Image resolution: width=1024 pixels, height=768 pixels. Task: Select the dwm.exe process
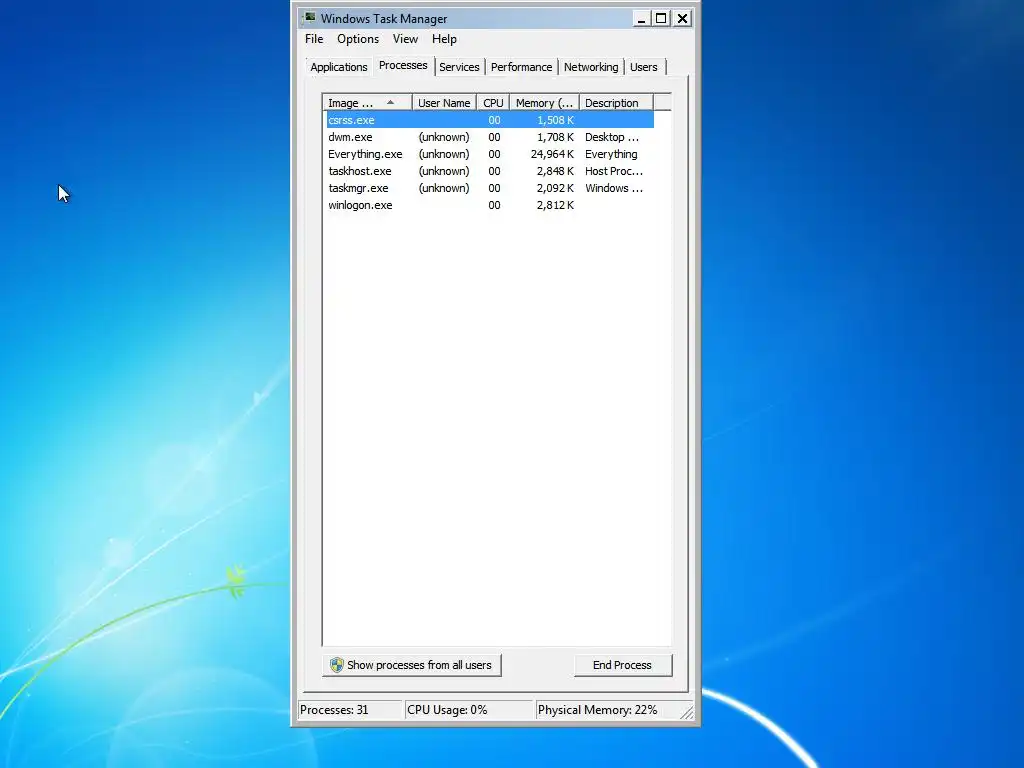tap(489, 137)
